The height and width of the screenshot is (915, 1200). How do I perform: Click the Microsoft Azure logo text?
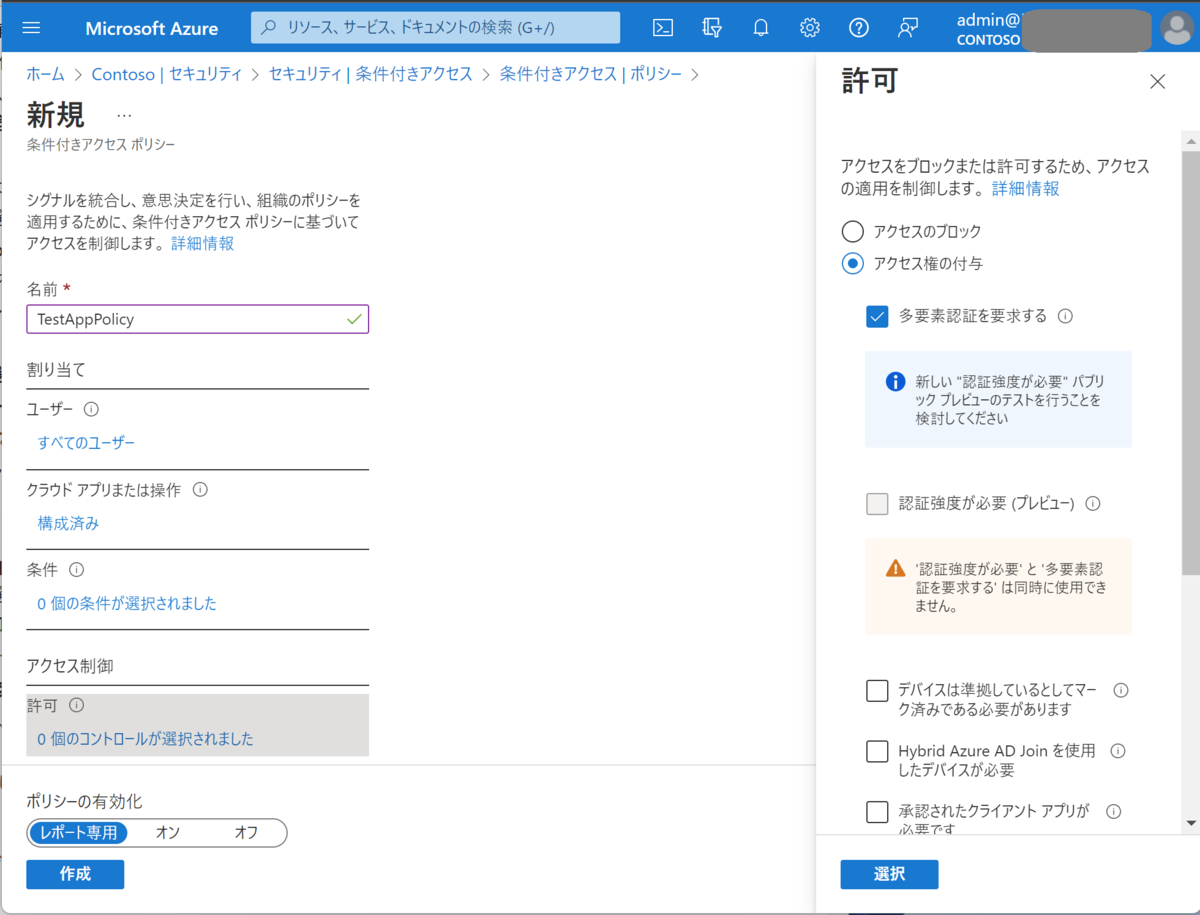[x=152, y=28]
